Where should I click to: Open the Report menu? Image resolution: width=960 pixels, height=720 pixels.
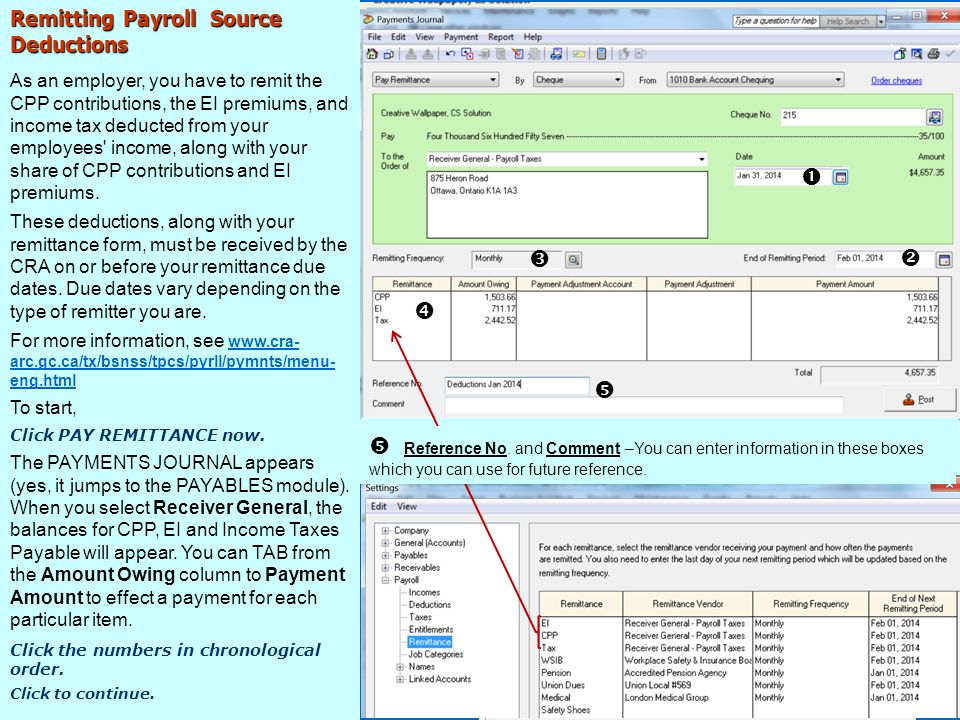pyautogui.click(x=501, y=37)
